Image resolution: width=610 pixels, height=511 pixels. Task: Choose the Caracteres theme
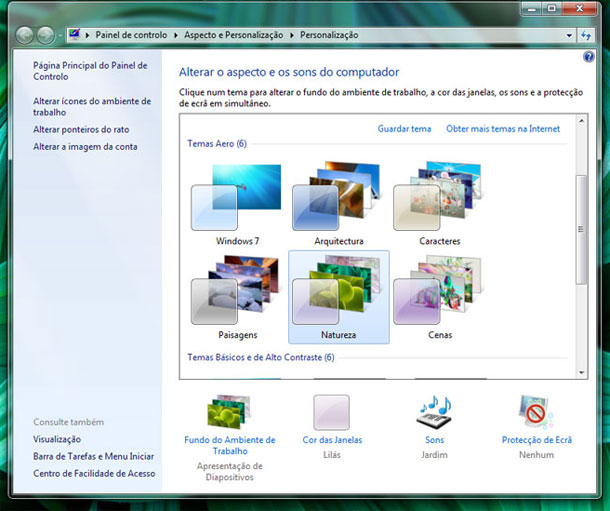coord(439,197)
